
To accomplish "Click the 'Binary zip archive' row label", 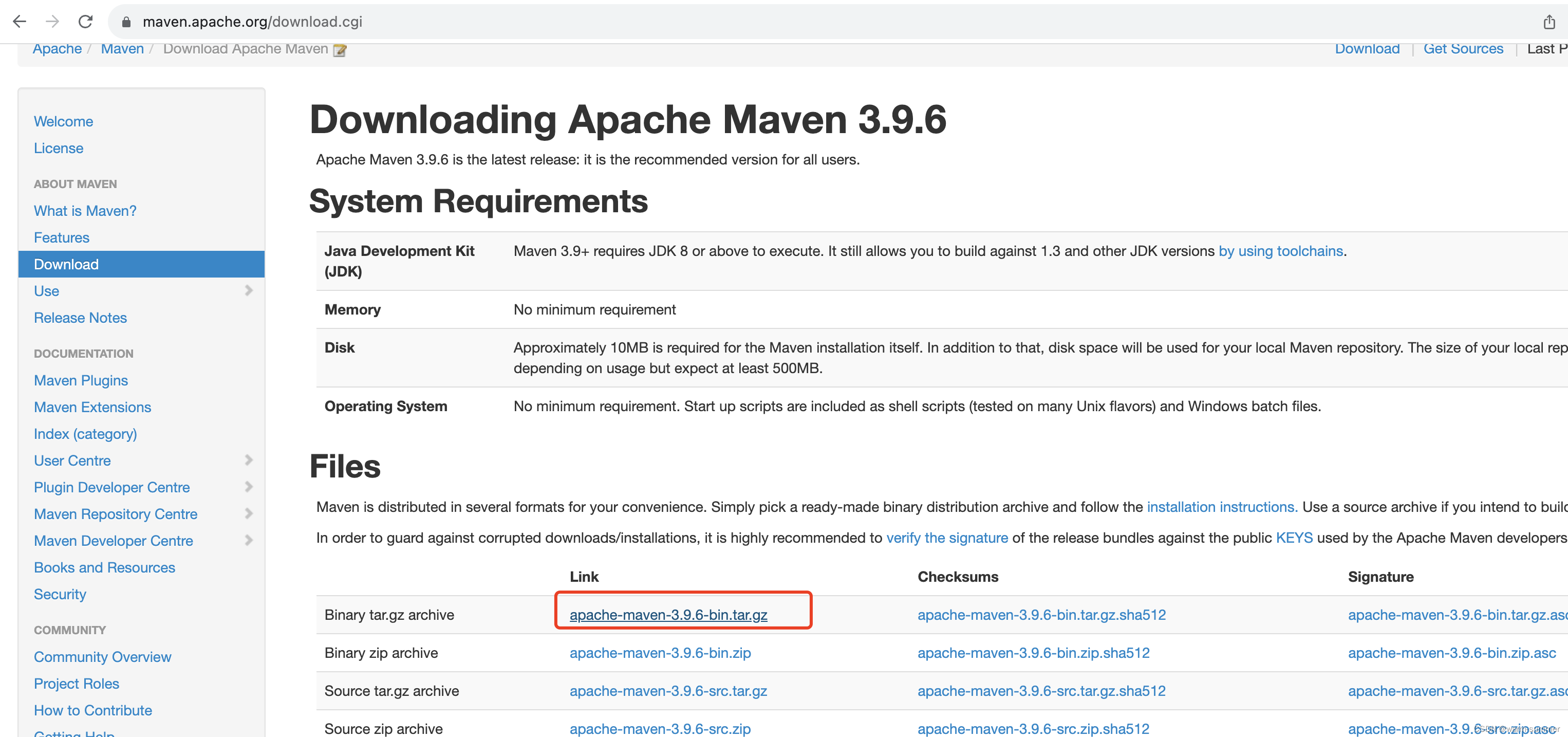I will pyautogui.click(x=381, y=653).
